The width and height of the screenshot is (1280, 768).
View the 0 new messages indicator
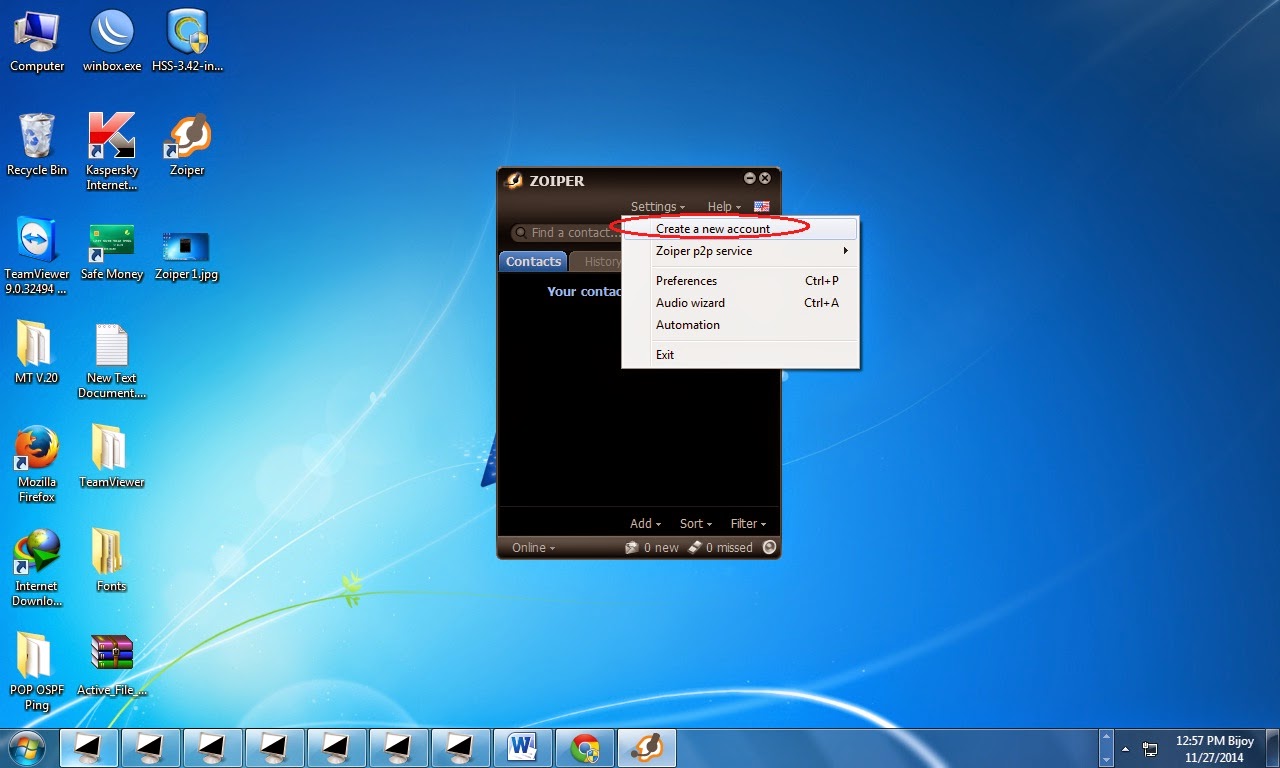click(652, 548)
